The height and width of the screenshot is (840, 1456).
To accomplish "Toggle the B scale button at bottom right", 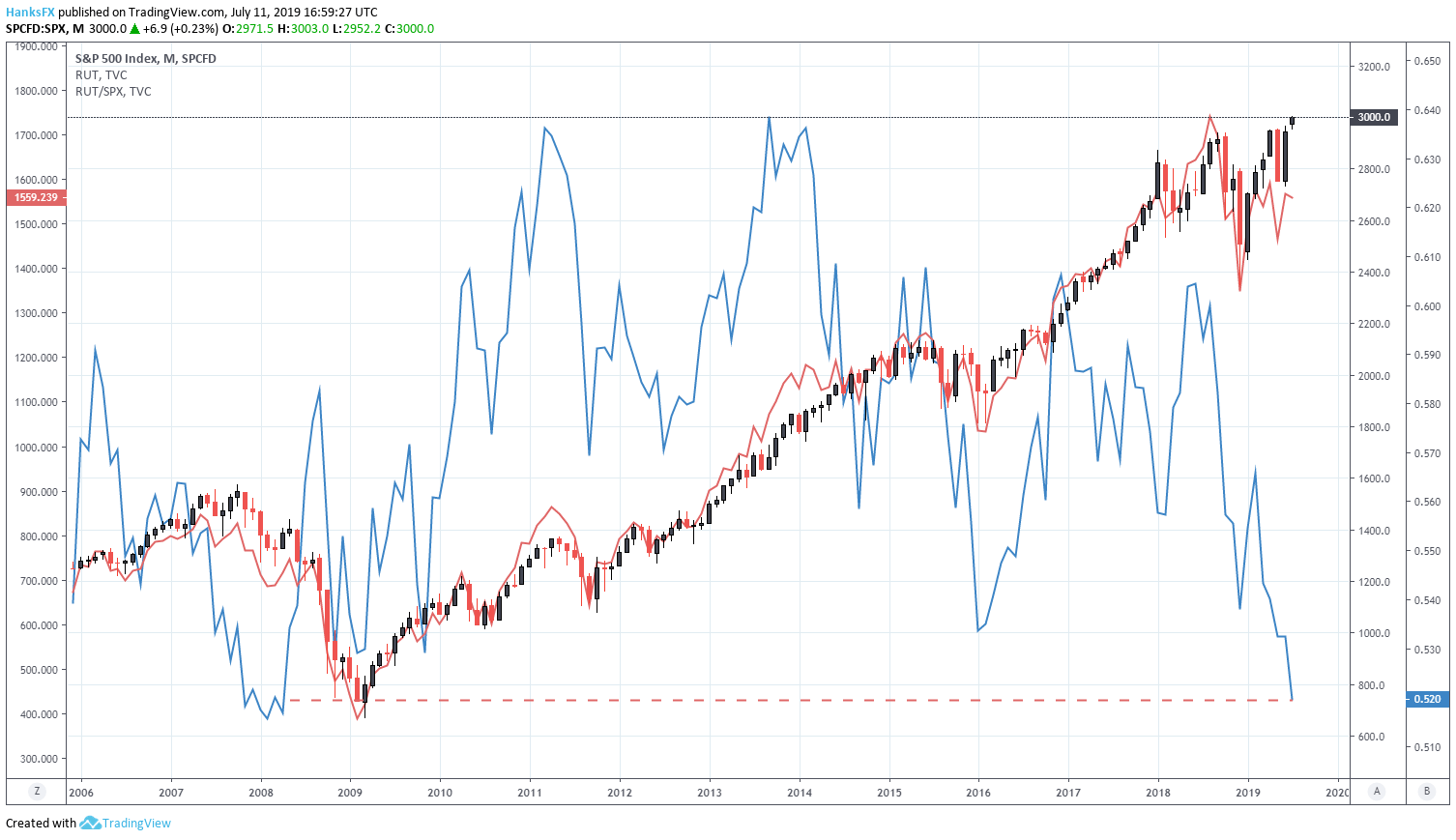I will [x=1426, y=792].
